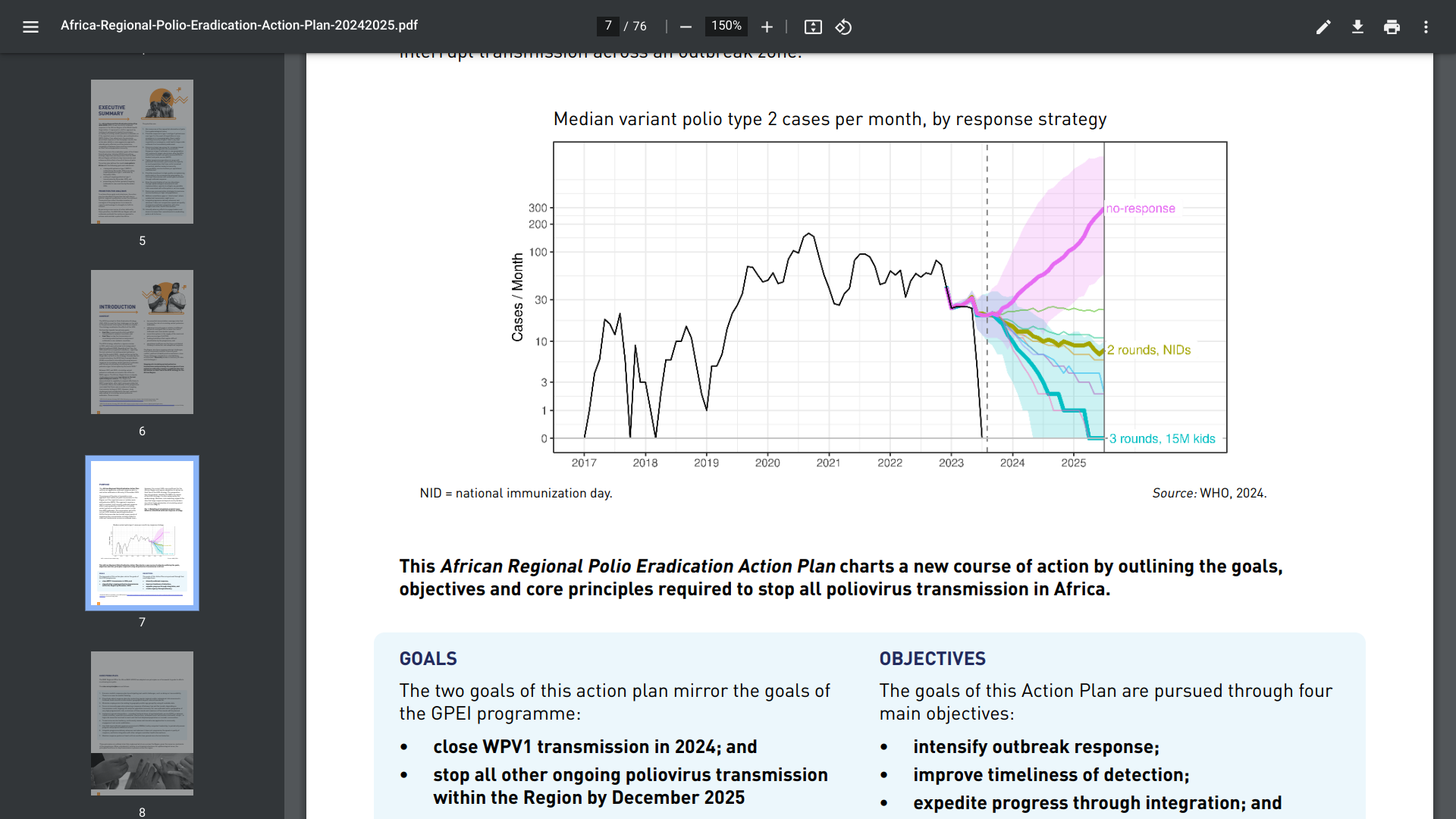Click the OBJECTIVES heading
This screenshot has height=819, width=1456.
click(x=932, y=658)
